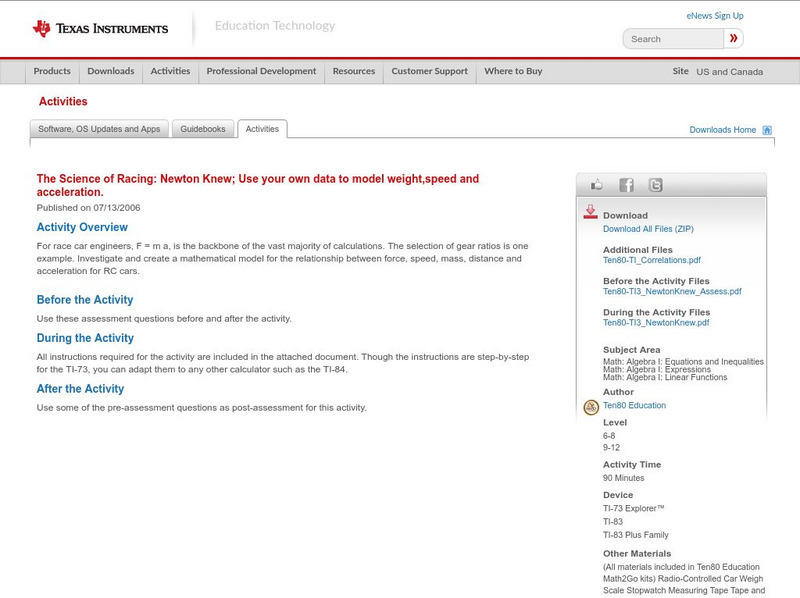Click Math: Algebra I: Linear Functions text

click(665, 378)
